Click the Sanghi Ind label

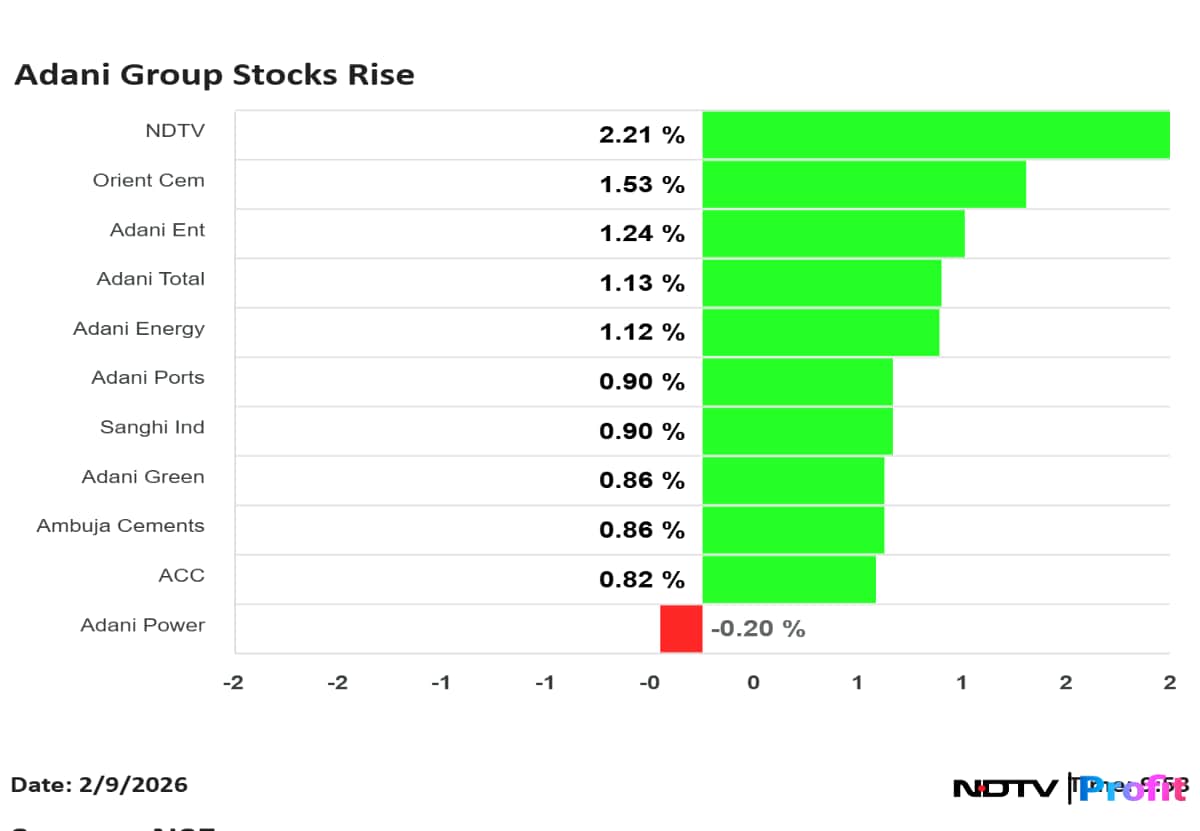(152, 427)
